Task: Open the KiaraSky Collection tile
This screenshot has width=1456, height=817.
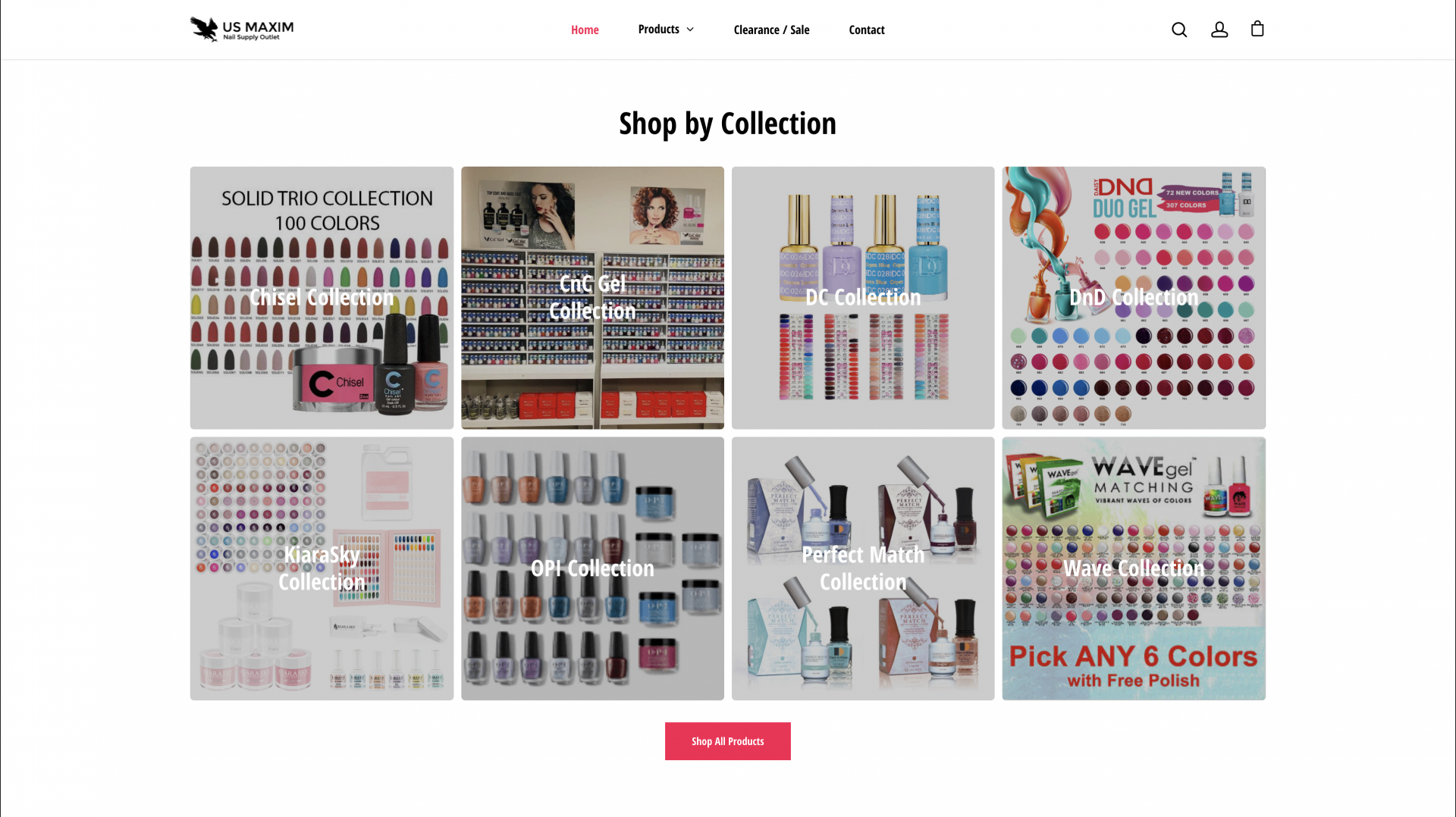Action: click(x=322, y=568)
